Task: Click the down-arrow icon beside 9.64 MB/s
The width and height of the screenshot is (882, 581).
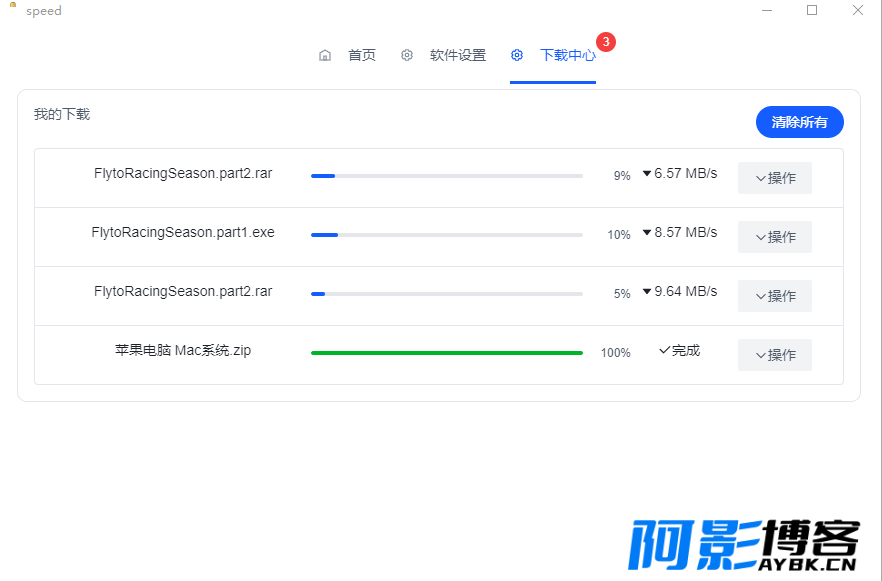Action: (647, 291)
